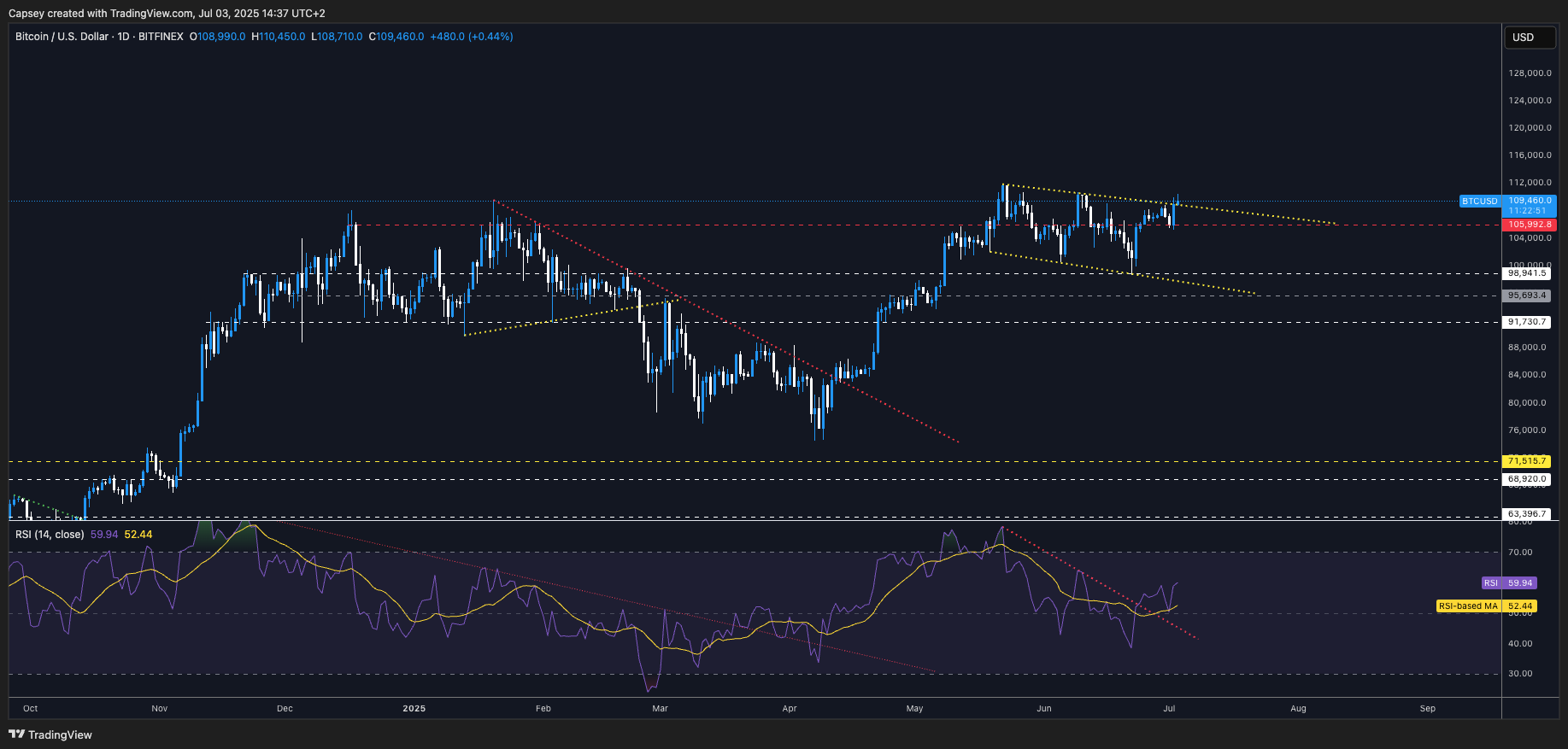1568x749 pixels.
Task: Select the 98,941.5 horizontal level label
Action: tap(1526, 273)
